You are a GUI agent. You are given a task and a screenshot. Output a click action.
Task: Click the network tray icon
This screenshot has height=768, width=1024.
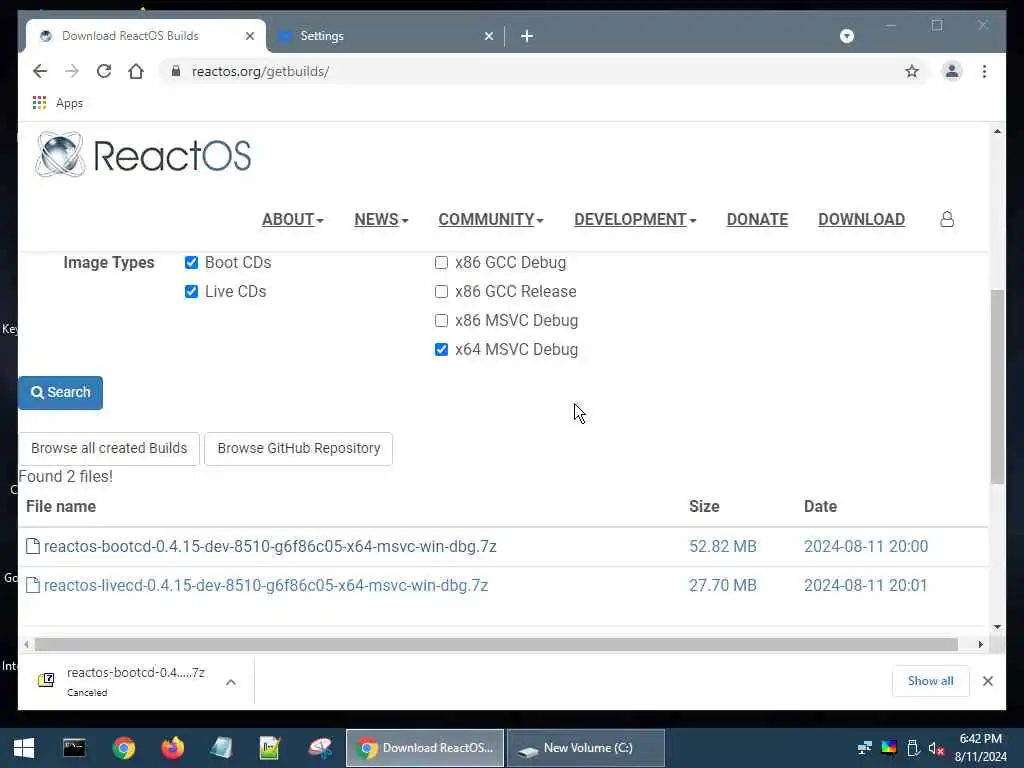pos(865,748)
